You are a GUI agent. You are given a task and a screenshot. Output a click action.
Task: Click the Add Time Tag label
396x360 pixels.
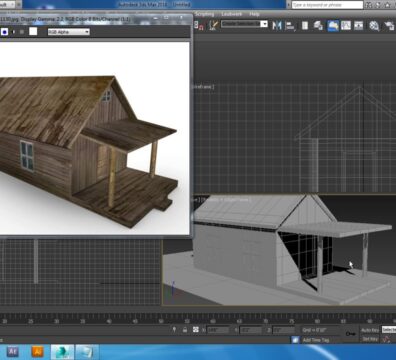click(x=316, y=340)
